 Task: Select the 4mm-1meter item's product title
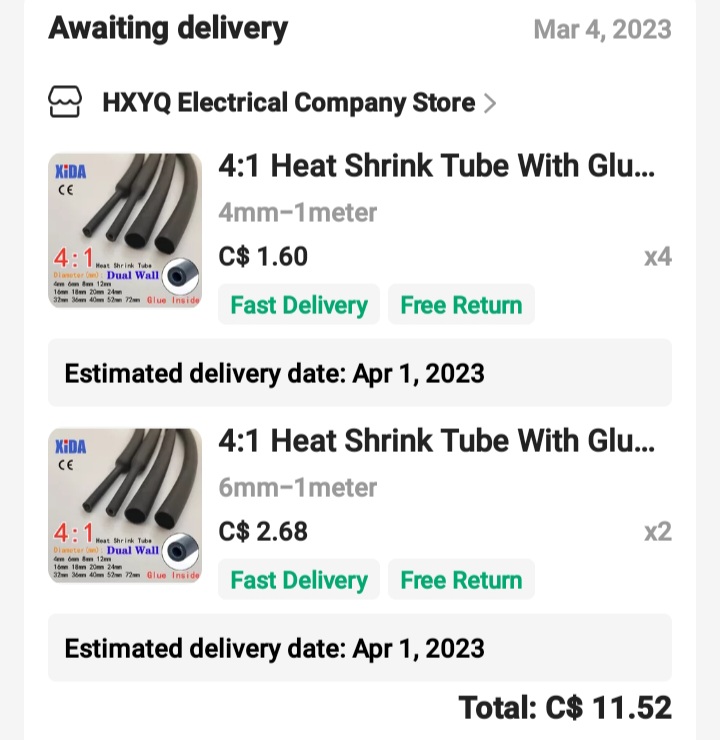click(x=437, y=166)
